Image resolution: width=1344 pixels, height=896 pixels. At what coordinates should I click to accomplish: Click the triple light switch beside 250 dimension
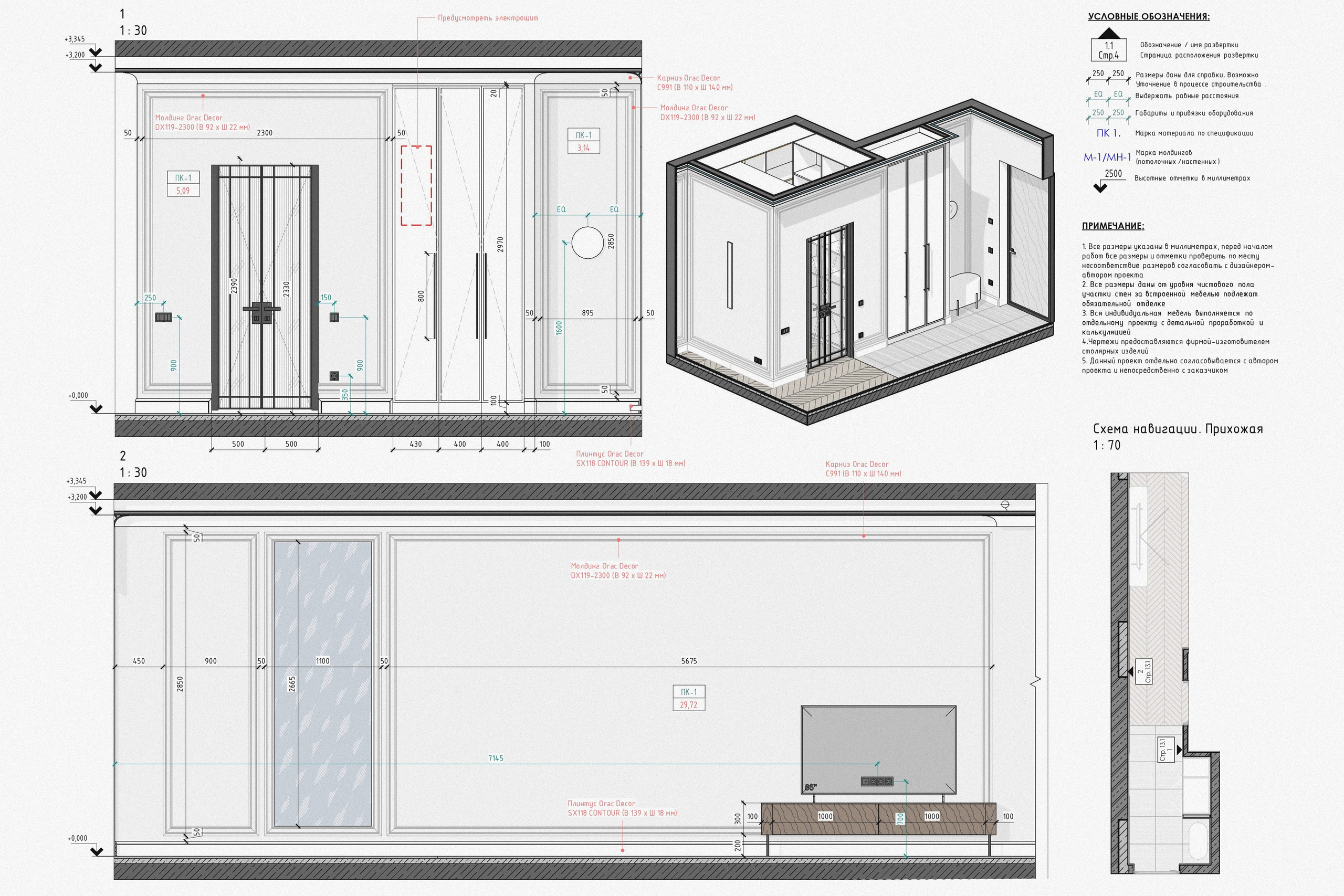point(163,317)
